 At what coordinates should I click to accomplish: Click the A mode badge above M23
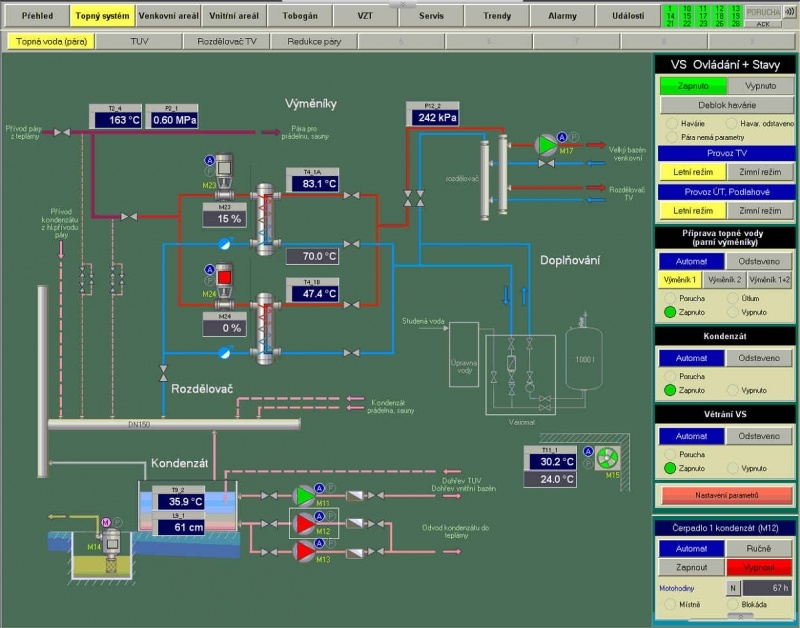click(x=210, y=160)
